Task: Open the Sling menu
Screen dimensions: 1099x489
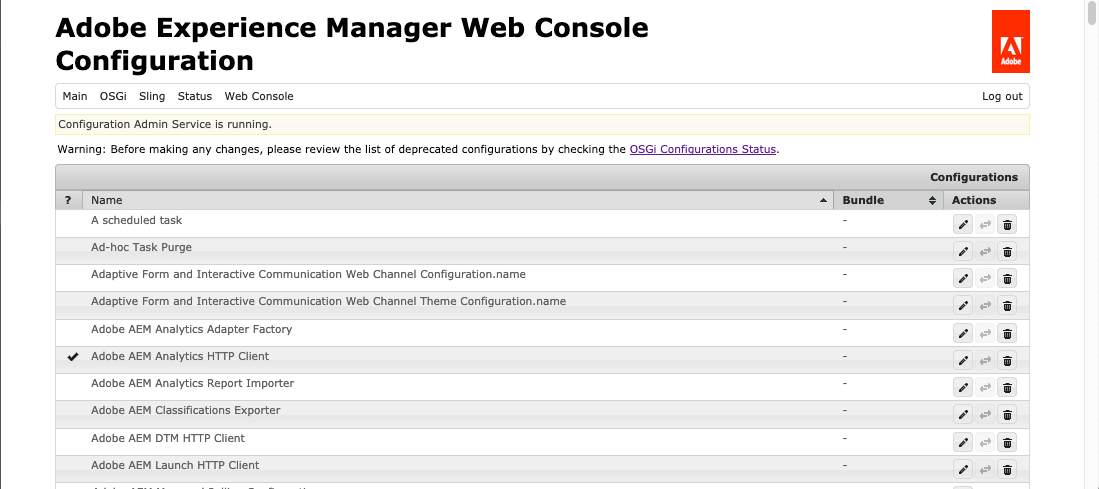Action: click(x=152, y=96)
